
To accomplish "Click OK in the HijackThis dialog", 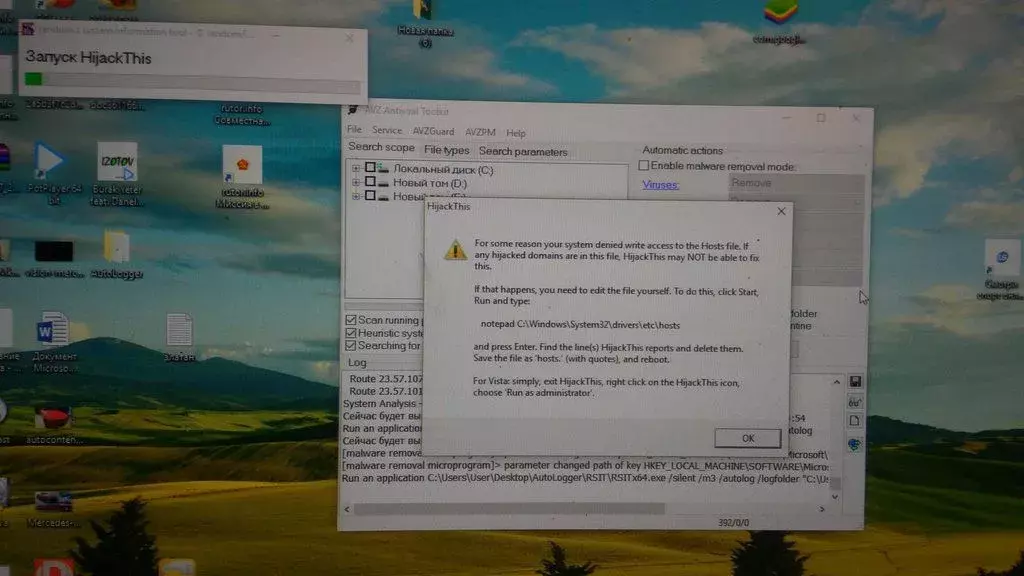I will click(x=747, y=438).
